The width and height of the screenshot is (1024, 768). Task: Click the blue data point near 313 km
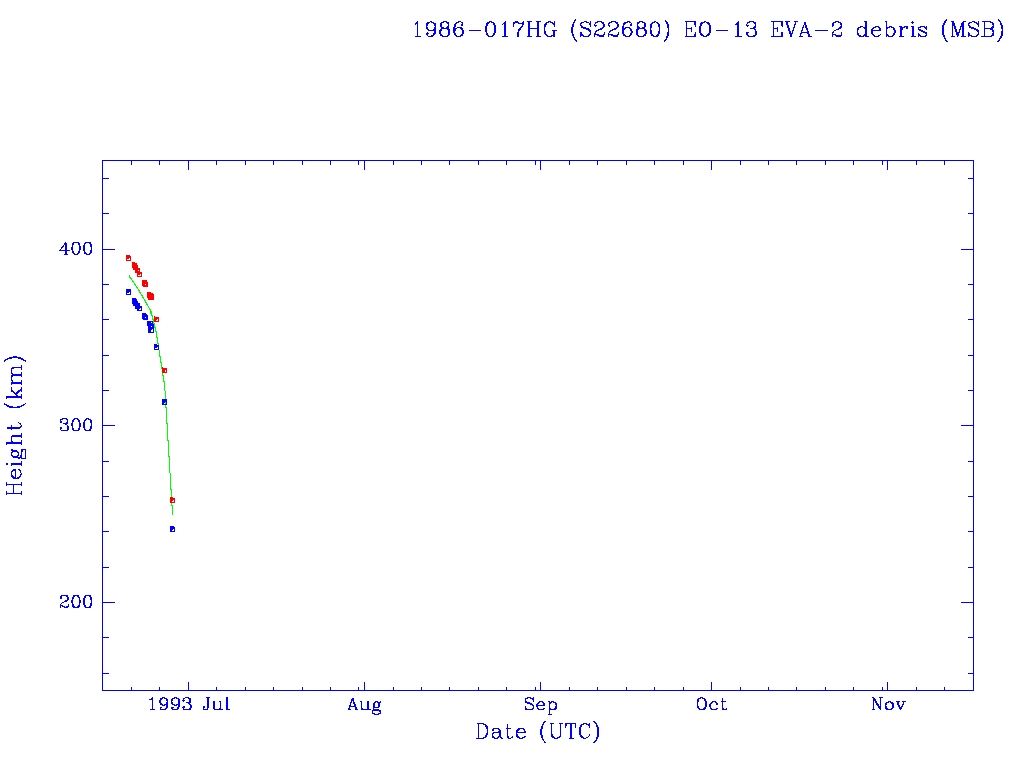[164, 402]
